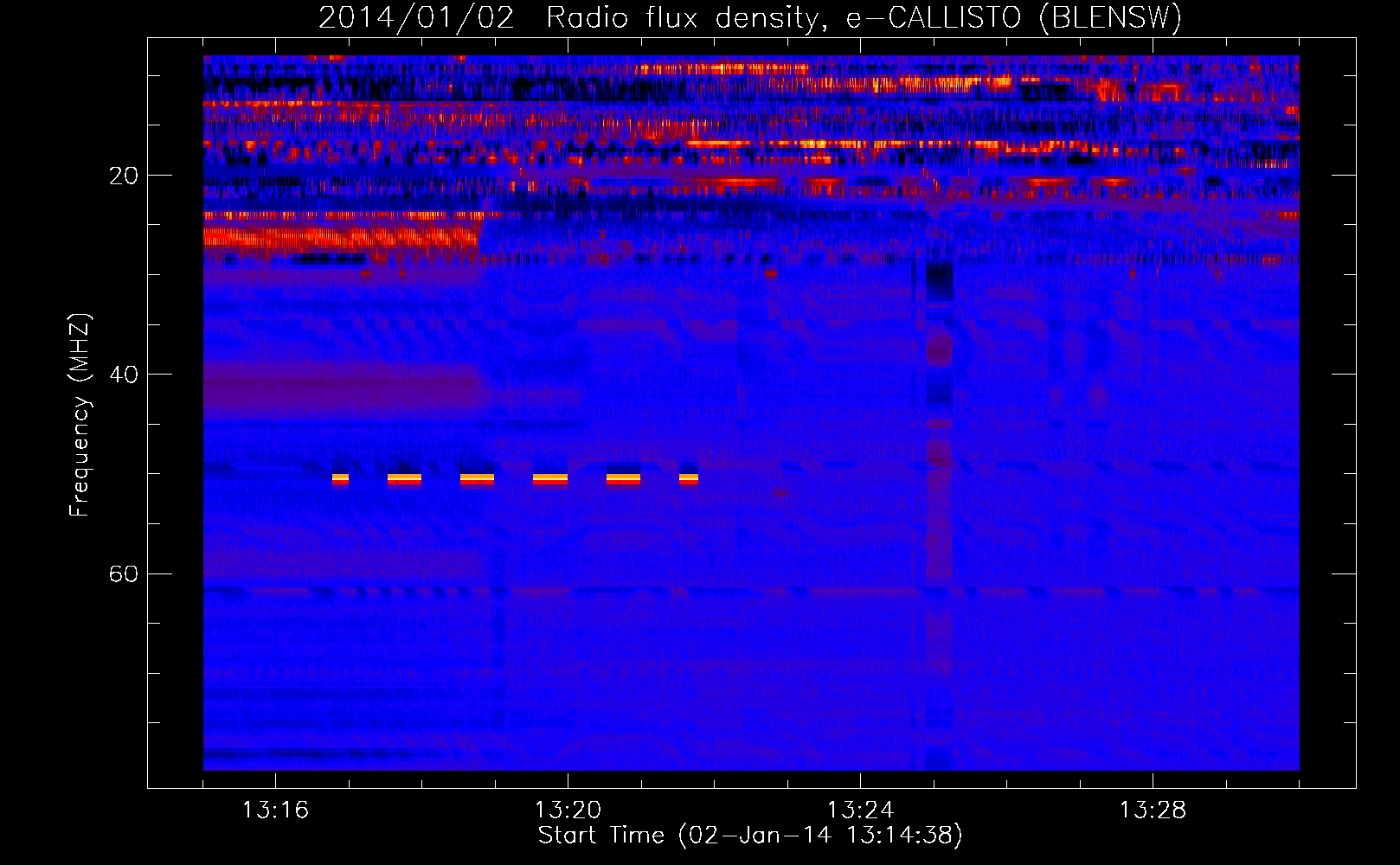This screenshot has width=1400, height=865.
Task: Click the 13:24 time tick label
Action: point(860,811)
